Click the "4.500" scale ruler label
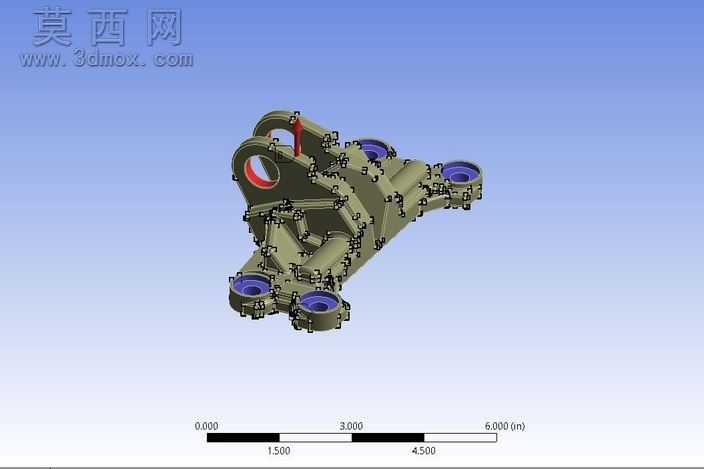This screenshot has width=704, height=469. point(423,451)
